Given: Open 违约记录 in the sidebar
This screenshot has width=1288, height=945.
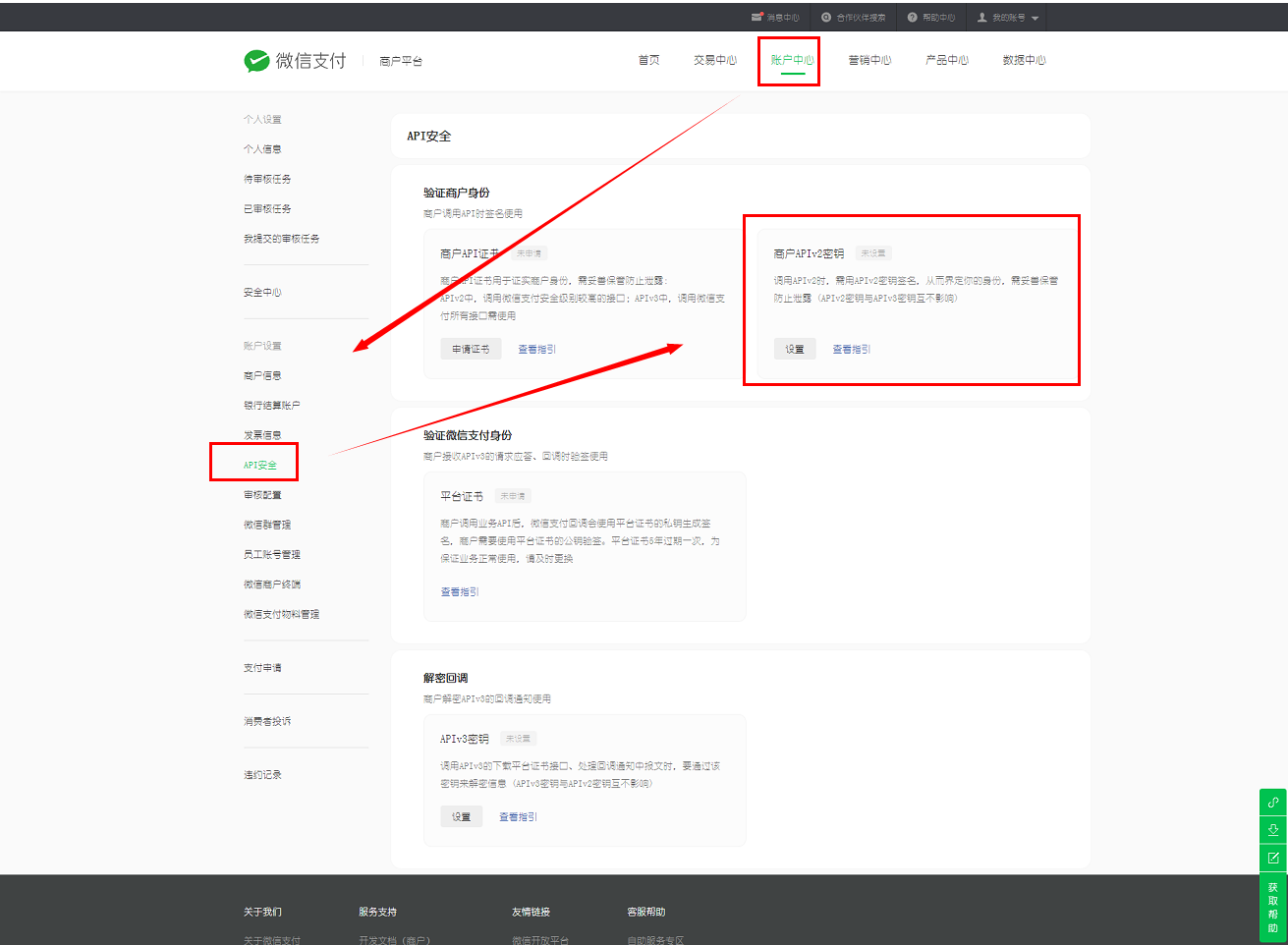Looking at the screenshot, I should pos(262,775).
